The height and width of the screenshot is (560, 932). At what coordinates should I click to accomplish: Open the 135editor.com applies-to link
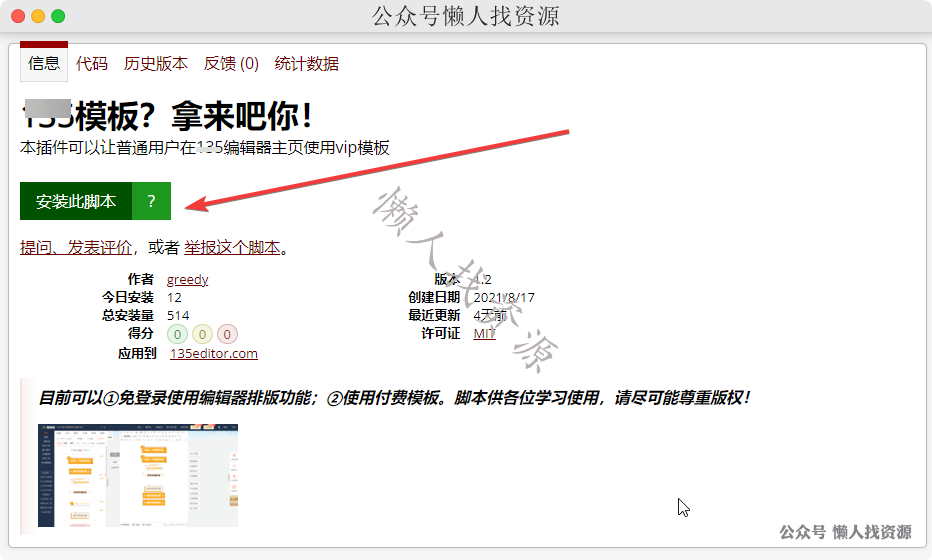214,353
